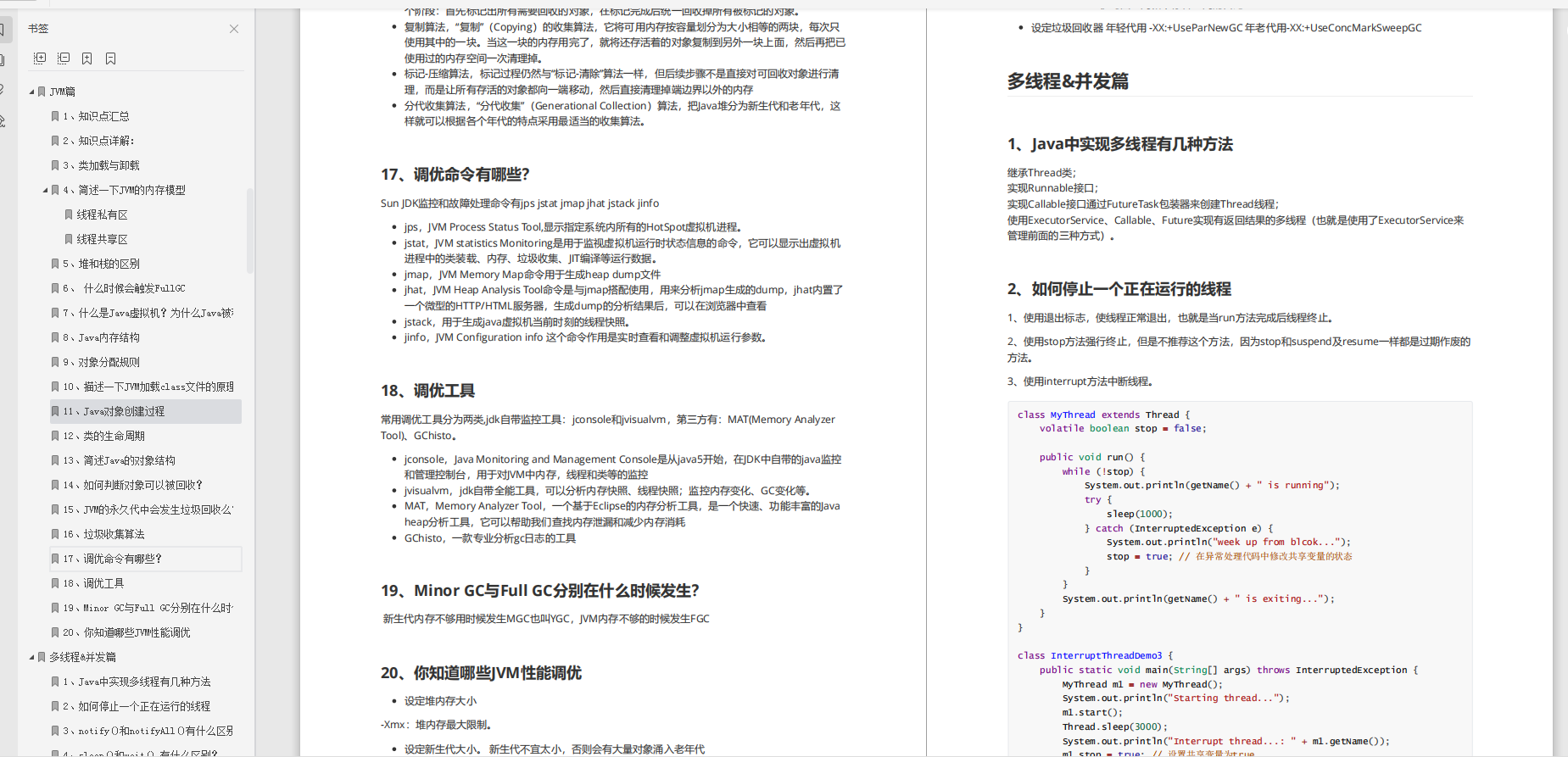Click heading 19、Minor GC与Full GC分别在什么时候发生?
Viewport: 1568px width, 757px height.
click(x=539, y=591)
